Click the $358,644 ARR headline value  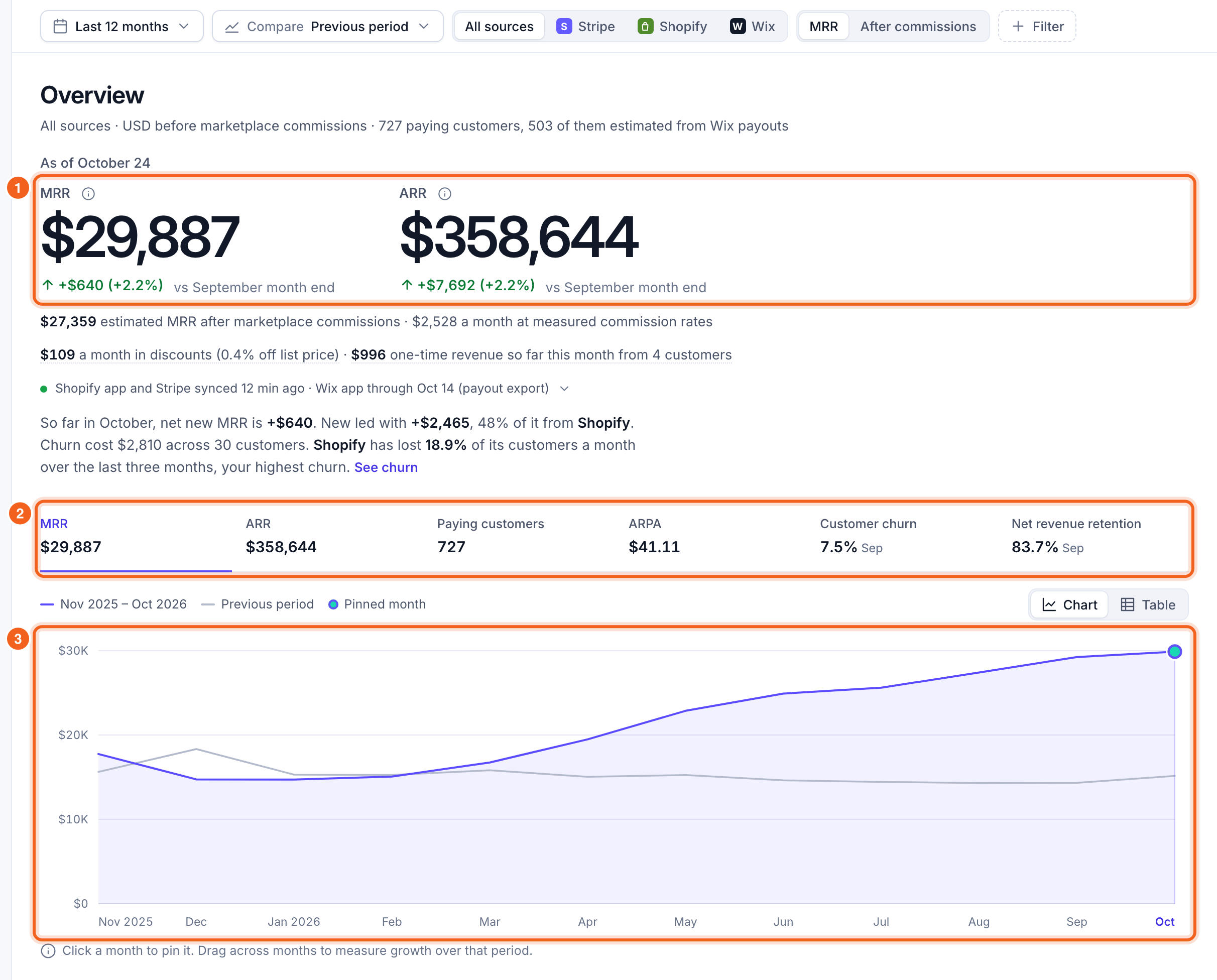pyautogui.click(x=519, y=237)
